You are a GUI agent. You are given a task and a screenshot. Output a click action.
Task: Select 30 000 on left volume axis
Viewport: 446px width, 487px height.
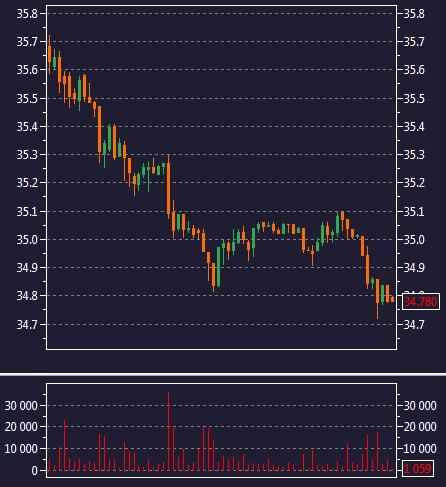(x=21, y=406)
